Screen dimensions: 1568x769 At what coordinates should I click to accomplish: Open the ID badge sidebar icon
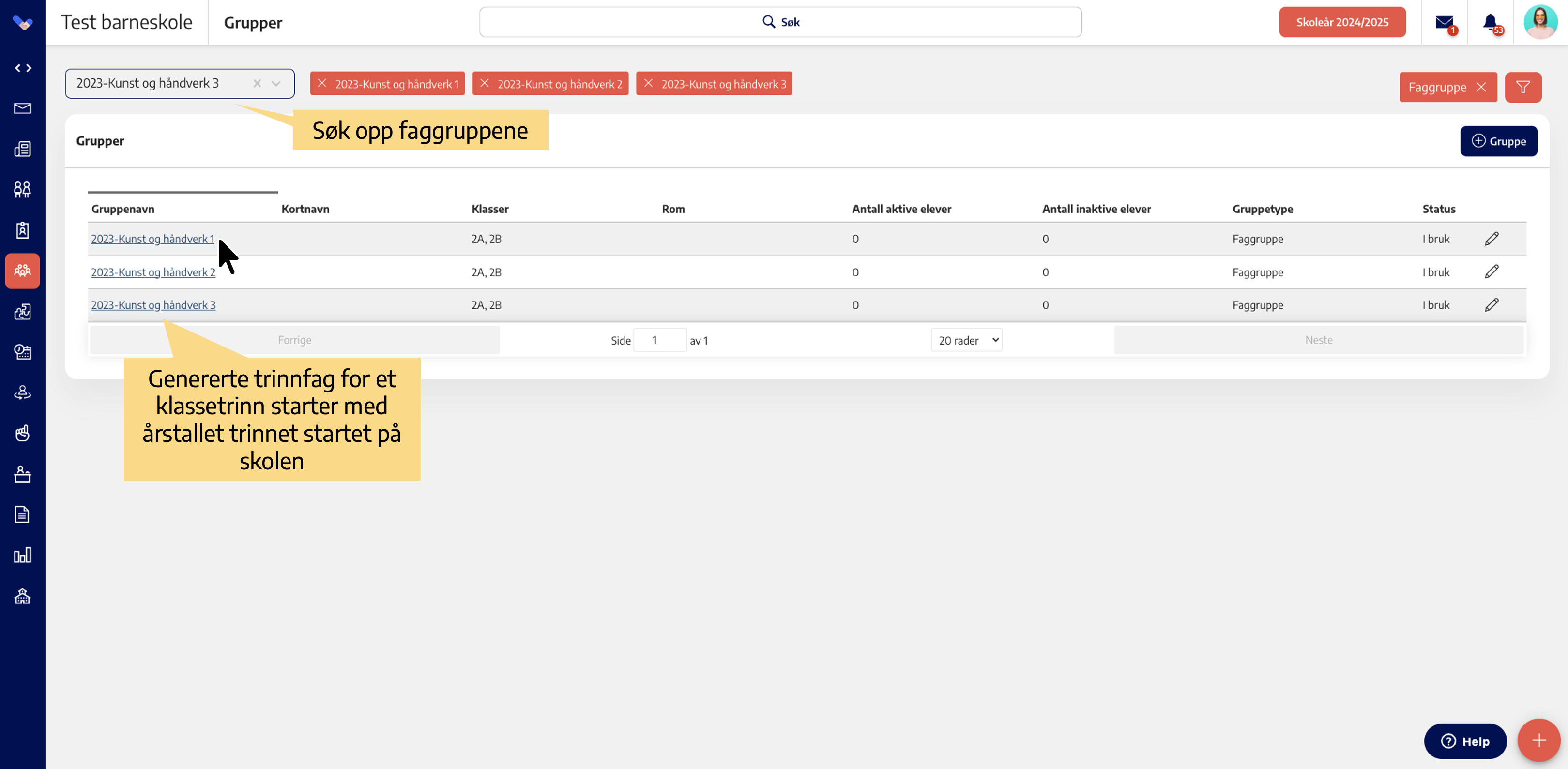(x=23, y=230)
